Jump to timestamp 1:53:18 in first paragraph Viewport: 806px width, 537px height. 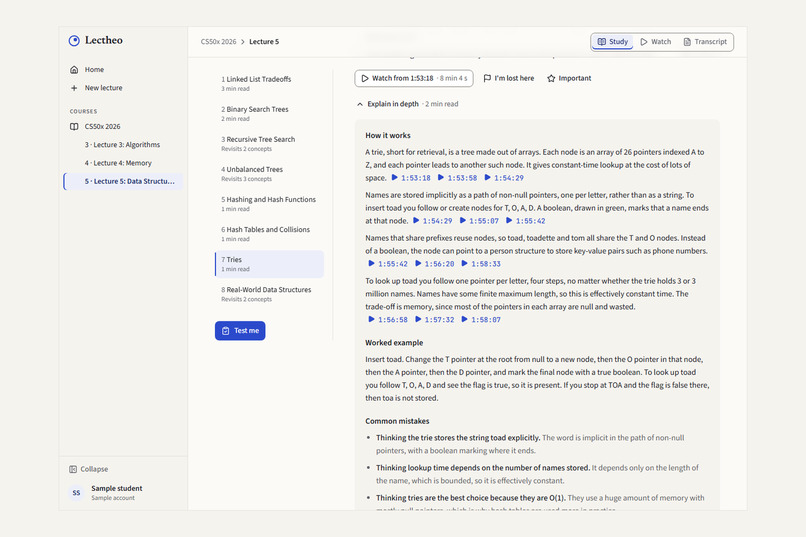coord(411,178)
